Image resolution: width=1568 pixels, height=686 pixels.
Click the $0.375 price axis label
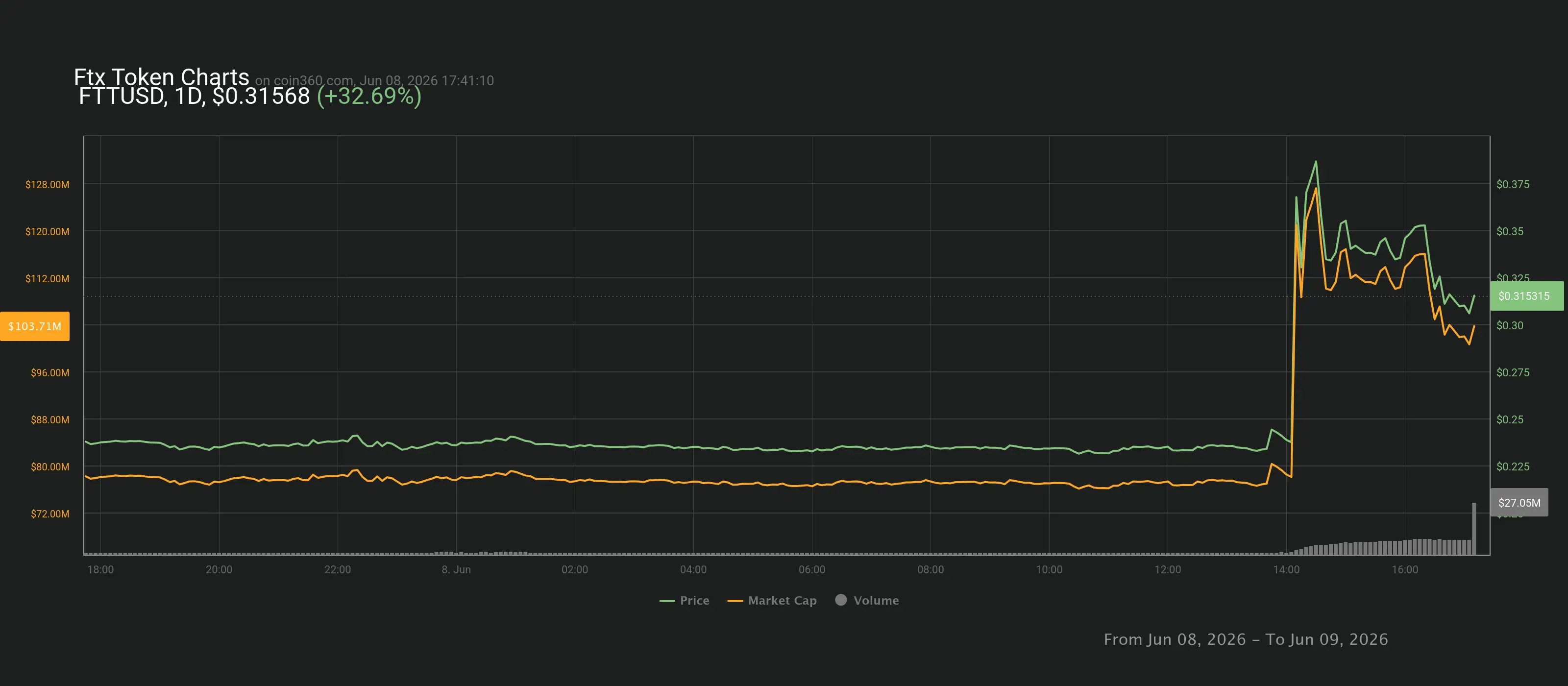tap(1513, 184)
